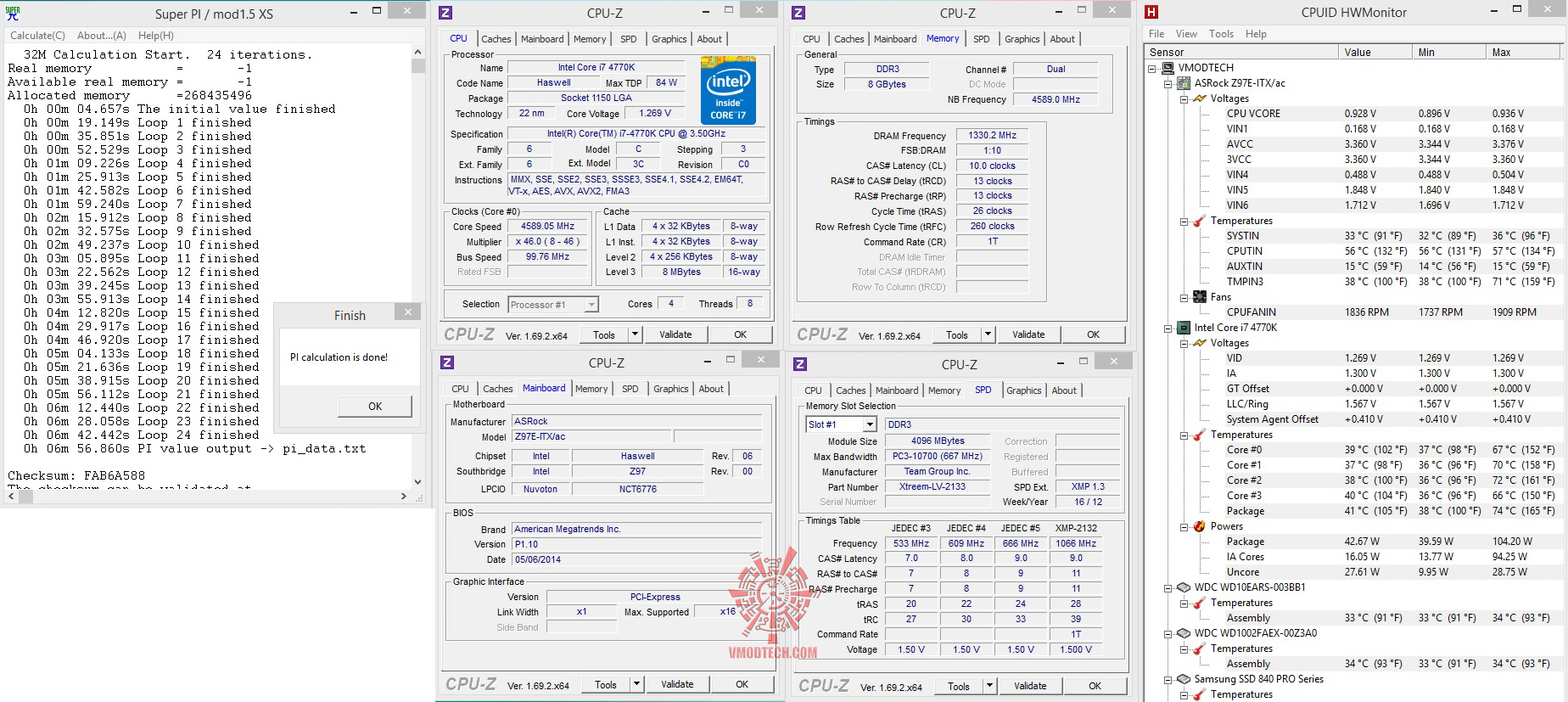The height and width of the screenshot is (702, 1568).
Task: Click OK in the CPU-Z Memory window
Action: (x=1093, y=334)
